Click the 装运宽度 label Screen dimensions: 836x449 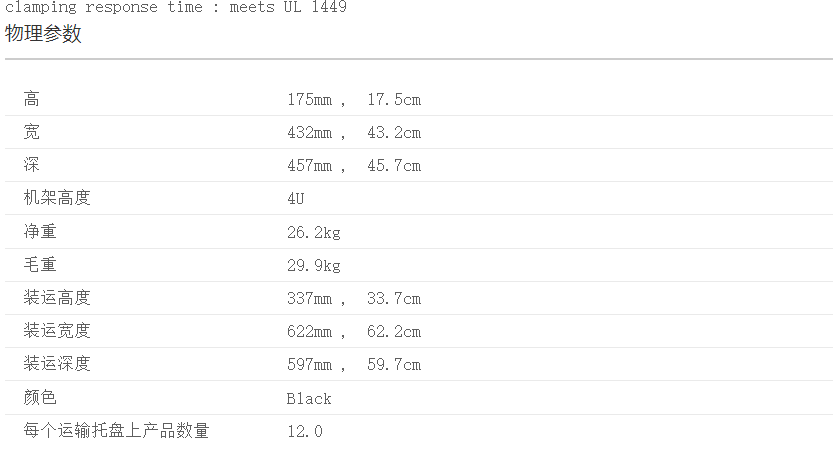coord(57,330)
